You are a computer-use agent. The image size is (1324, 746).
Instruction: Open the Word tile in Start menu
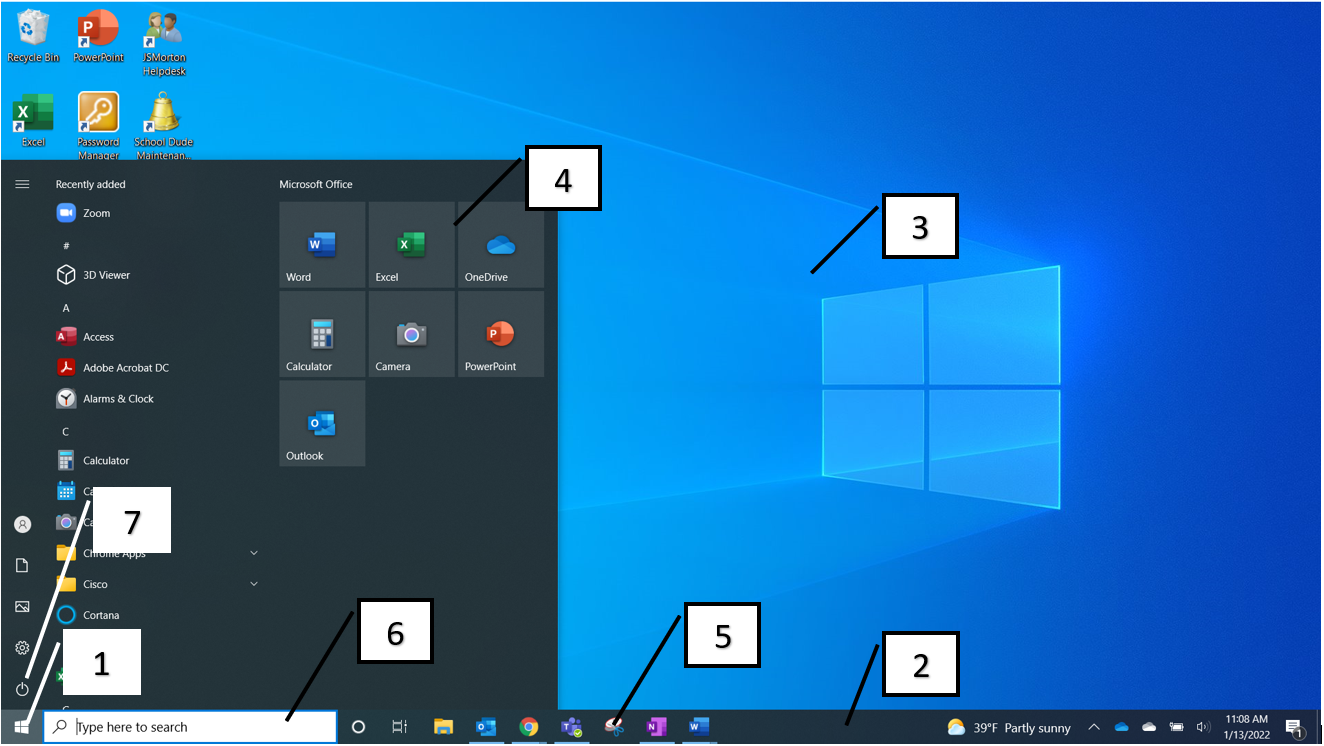tap(321, 245)
